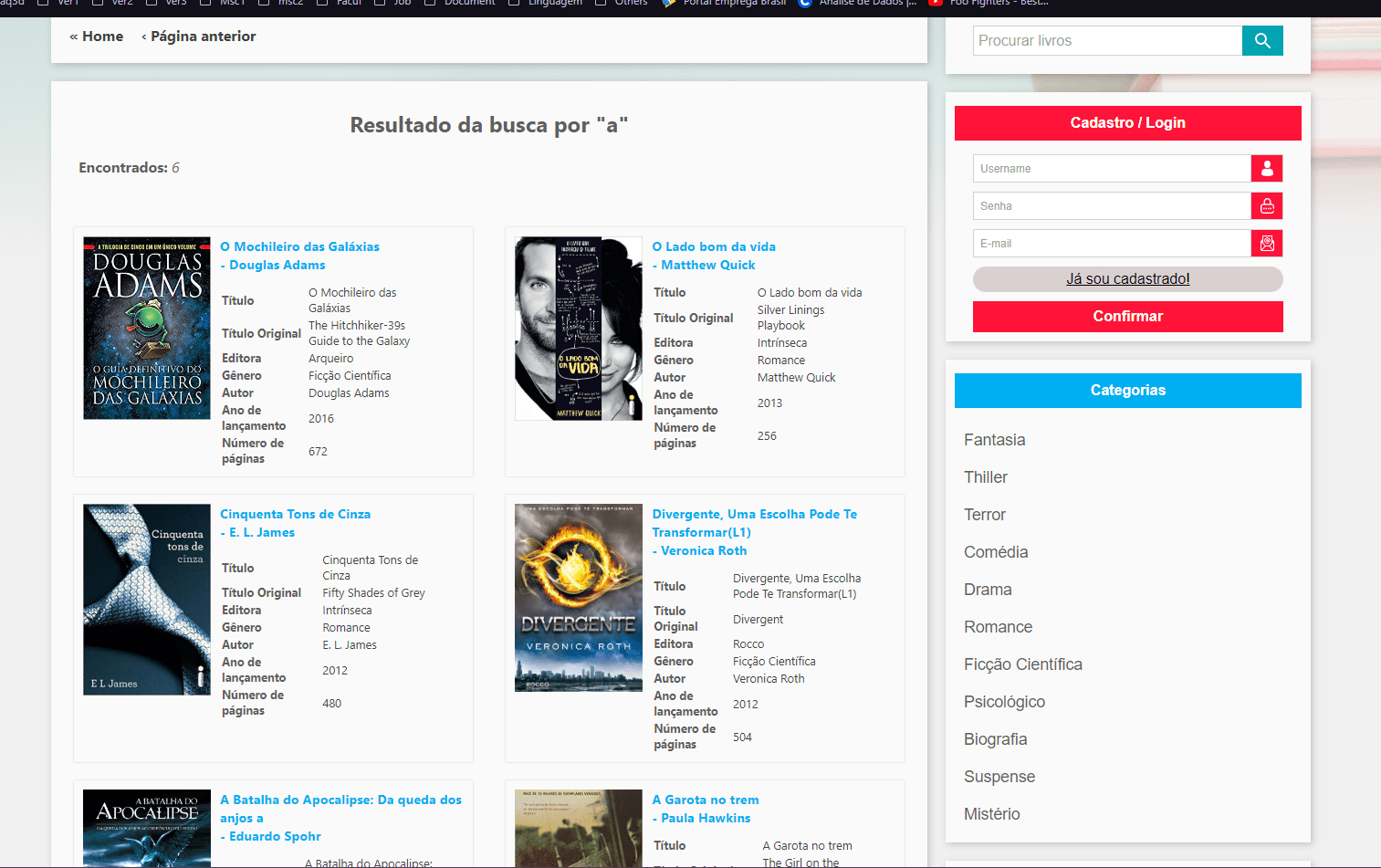1381x868 pixels.
Task: Open A Garota no trem title link
Action: pos(706,800)
